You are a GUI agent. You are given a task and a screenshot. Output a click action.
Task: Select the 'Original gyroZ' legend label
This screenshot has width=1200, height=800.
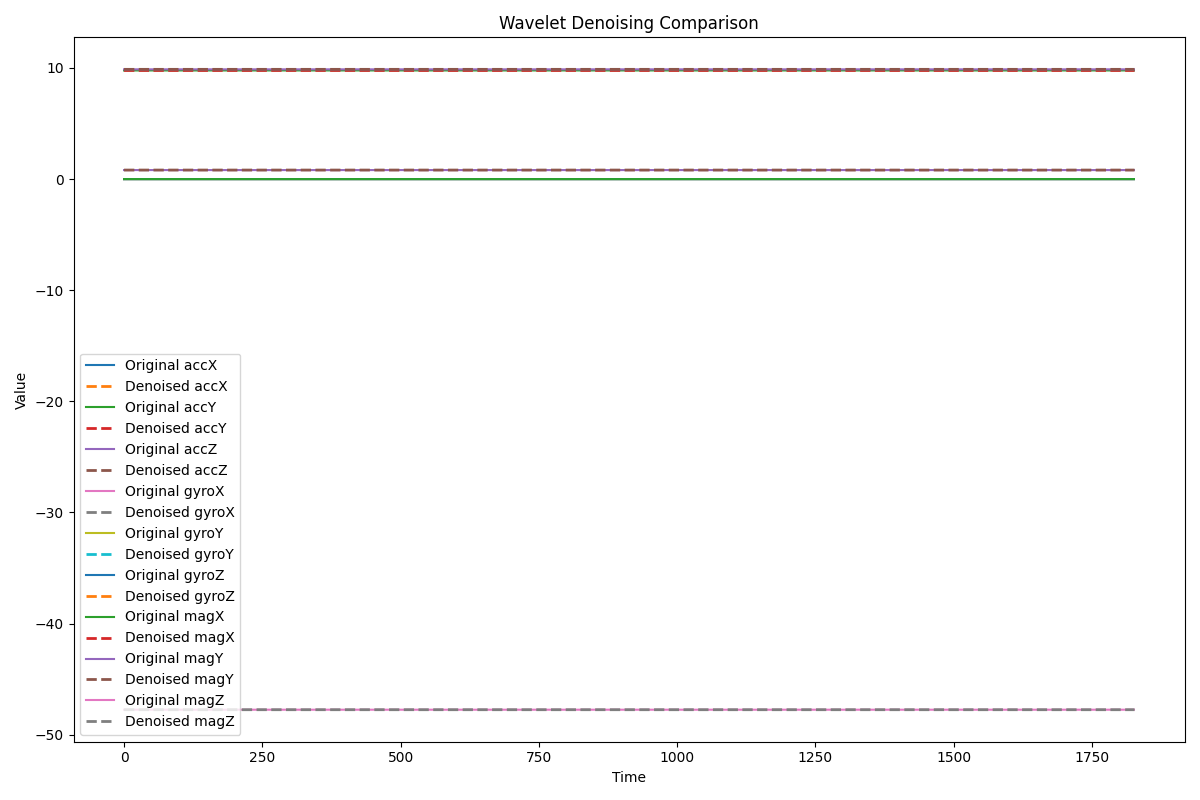coord(174,575)
